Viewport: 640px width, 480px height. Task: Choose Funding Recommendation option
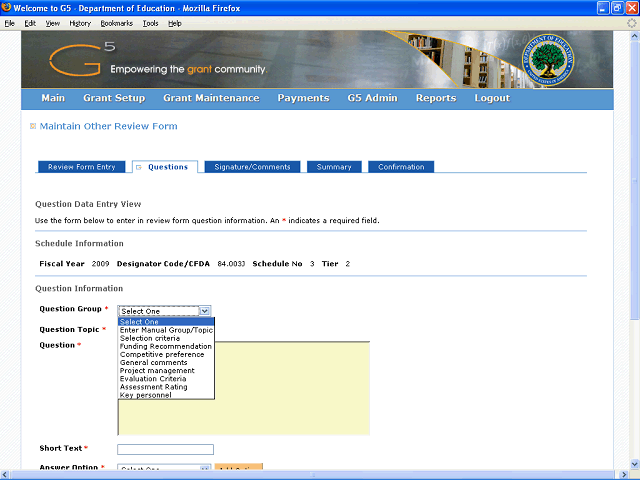166,347
